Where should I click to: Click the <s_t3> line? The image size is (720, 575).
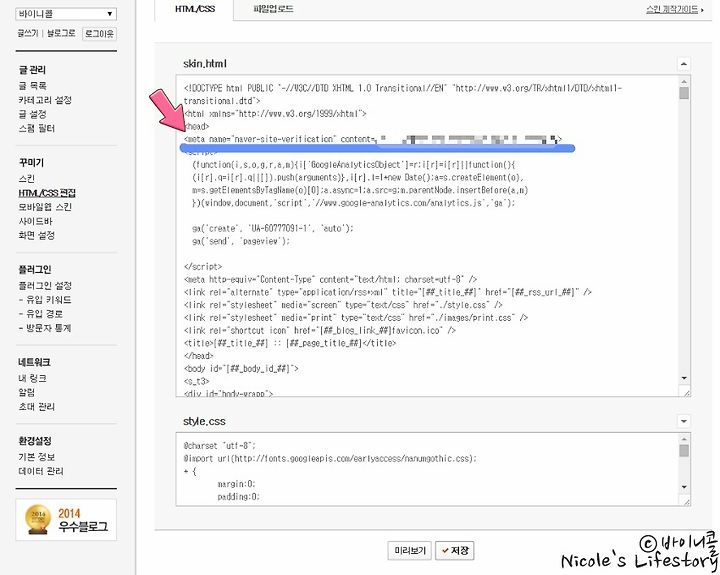(x=197, y=381)
